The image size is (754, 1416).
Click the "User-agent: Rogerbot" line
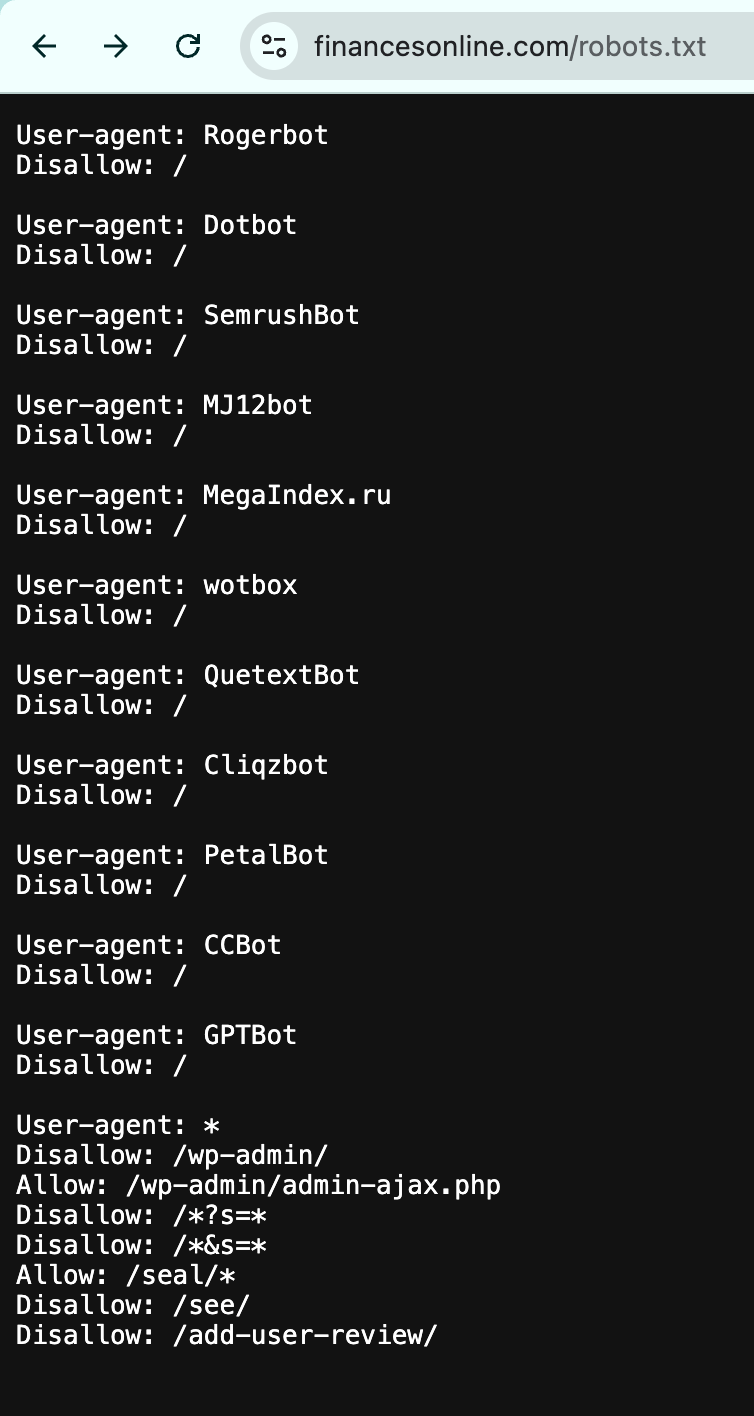pos(172,135)
